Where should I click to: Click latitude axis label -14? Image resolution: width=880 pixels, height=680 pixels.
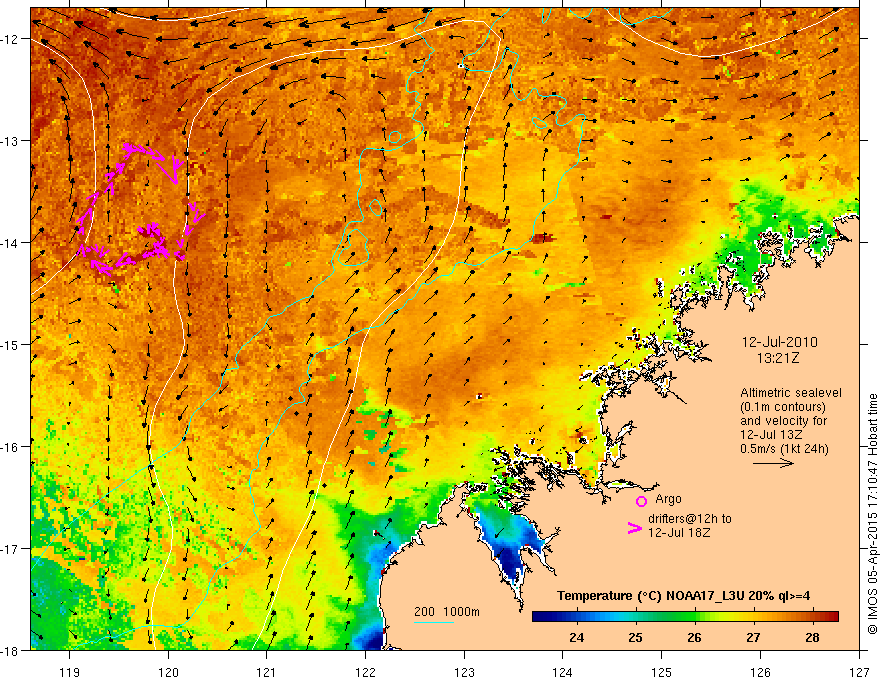point(10,243)
